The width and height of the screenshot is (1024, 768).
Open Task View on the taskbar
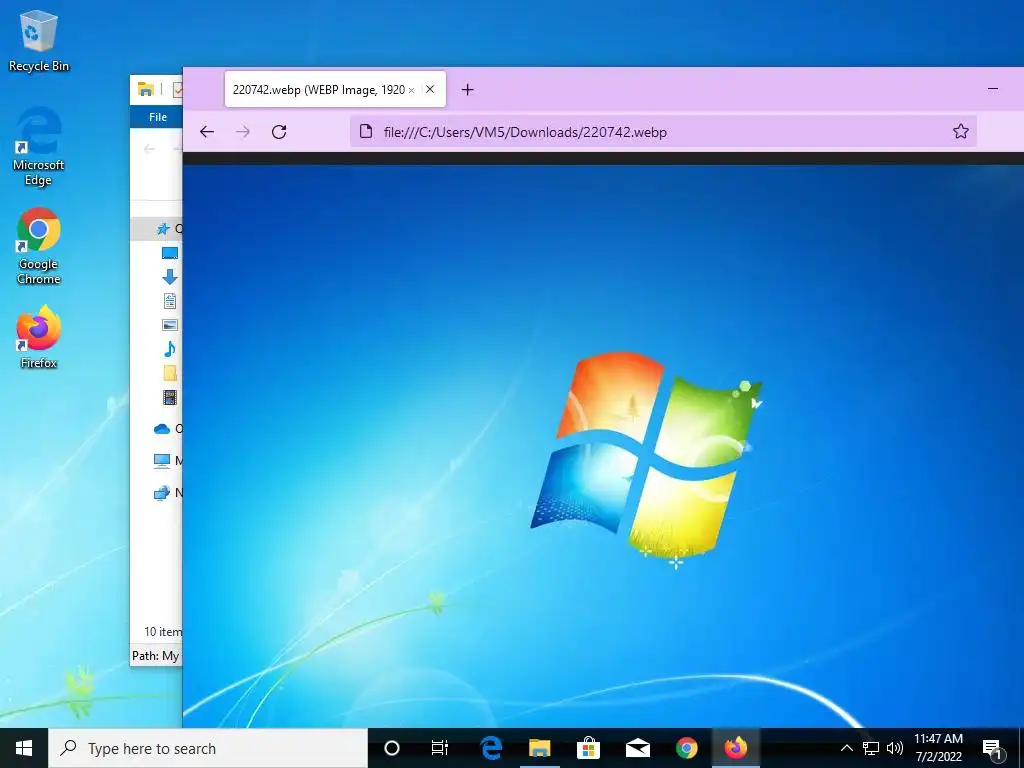[440, 748]
